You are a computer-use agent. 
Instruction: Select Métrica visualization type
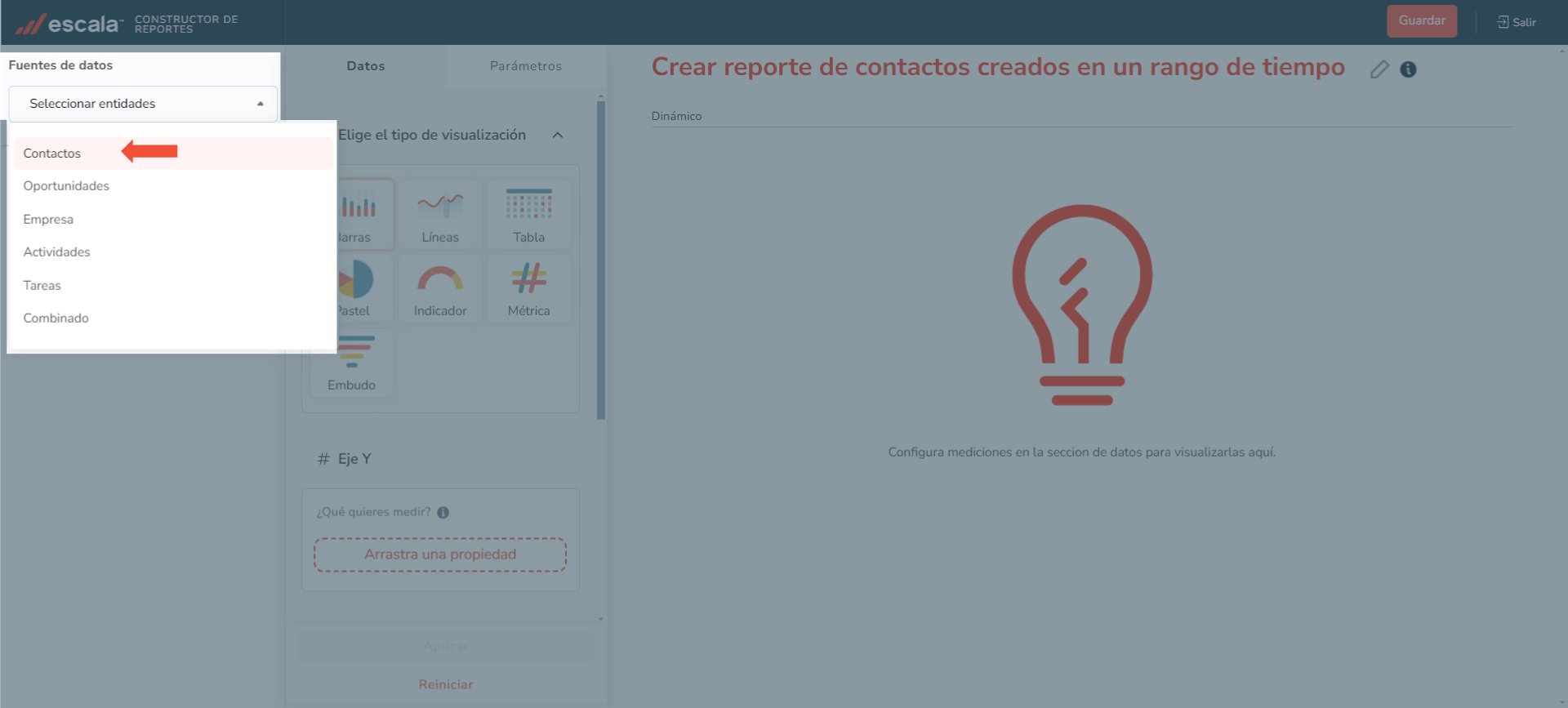[528, 288]
